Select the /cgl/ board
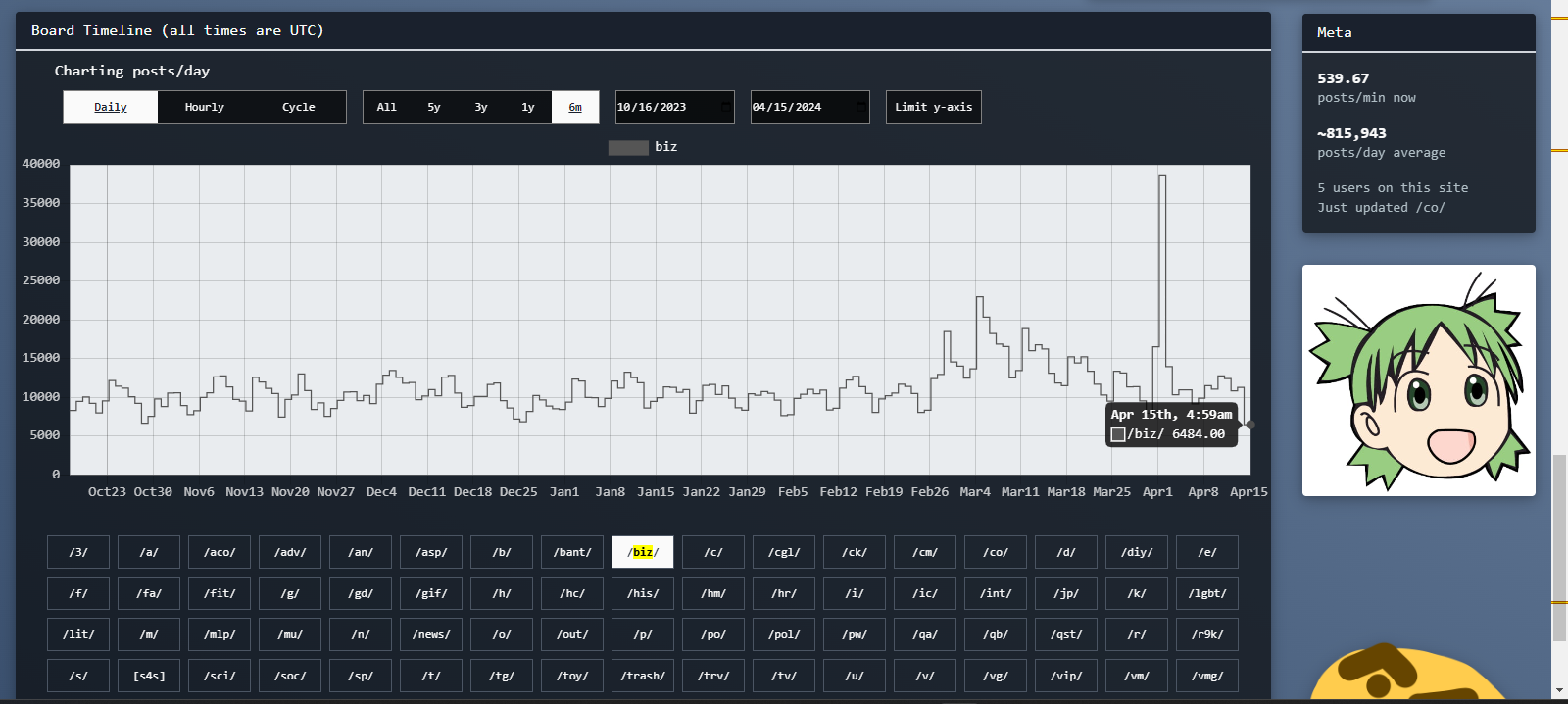The width and height of the screenshot is (1568, 704). (x=784, y=552)
